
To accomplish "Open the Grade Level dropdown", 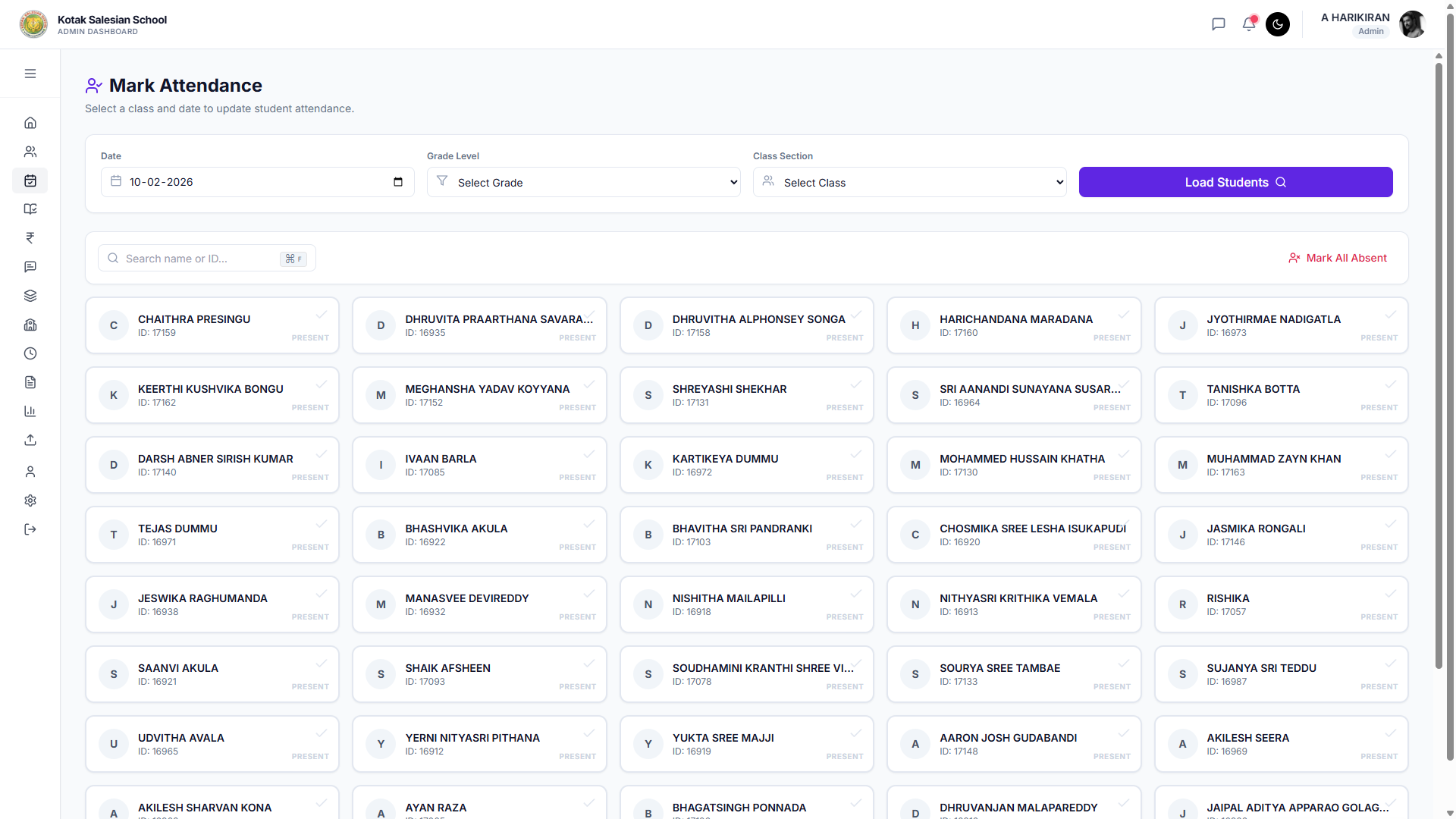I will (x=583, y=182).
